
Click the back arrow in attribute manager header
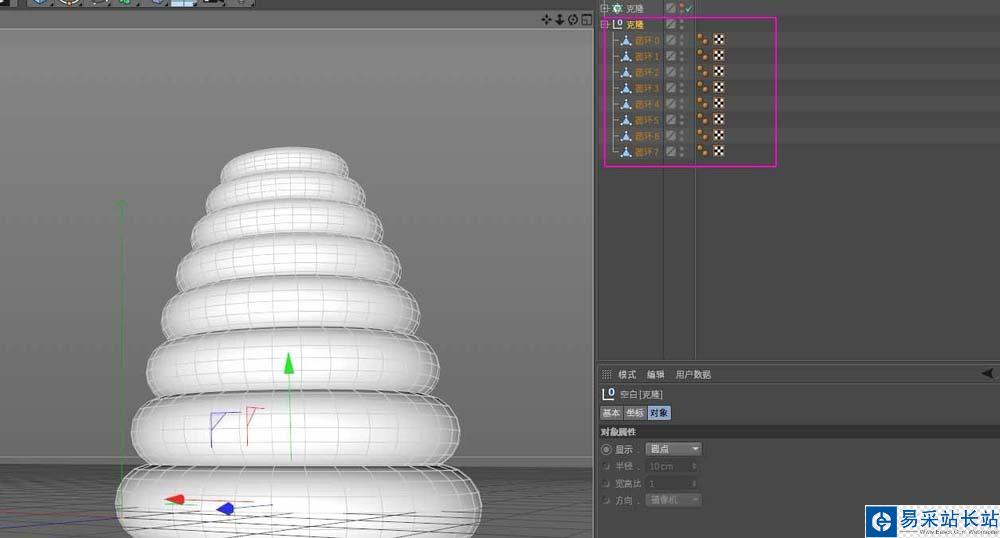pos(987,374)
